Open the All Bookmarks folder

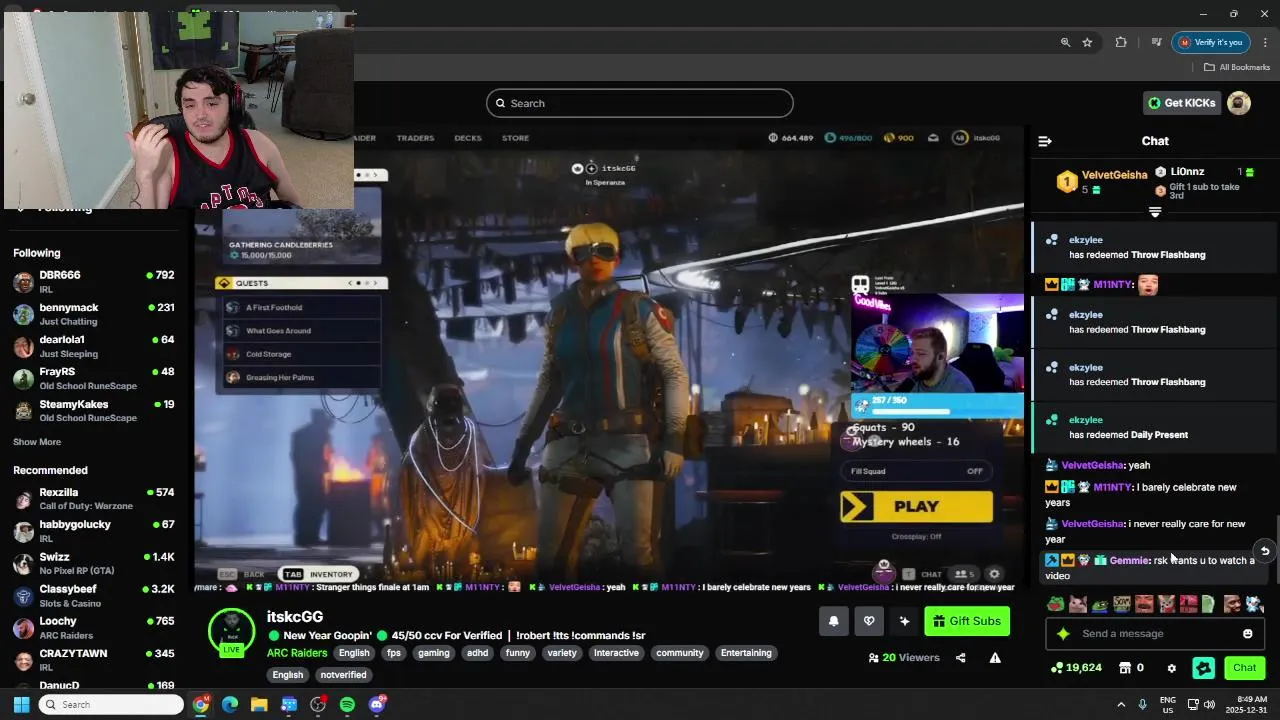point(1237,67)
